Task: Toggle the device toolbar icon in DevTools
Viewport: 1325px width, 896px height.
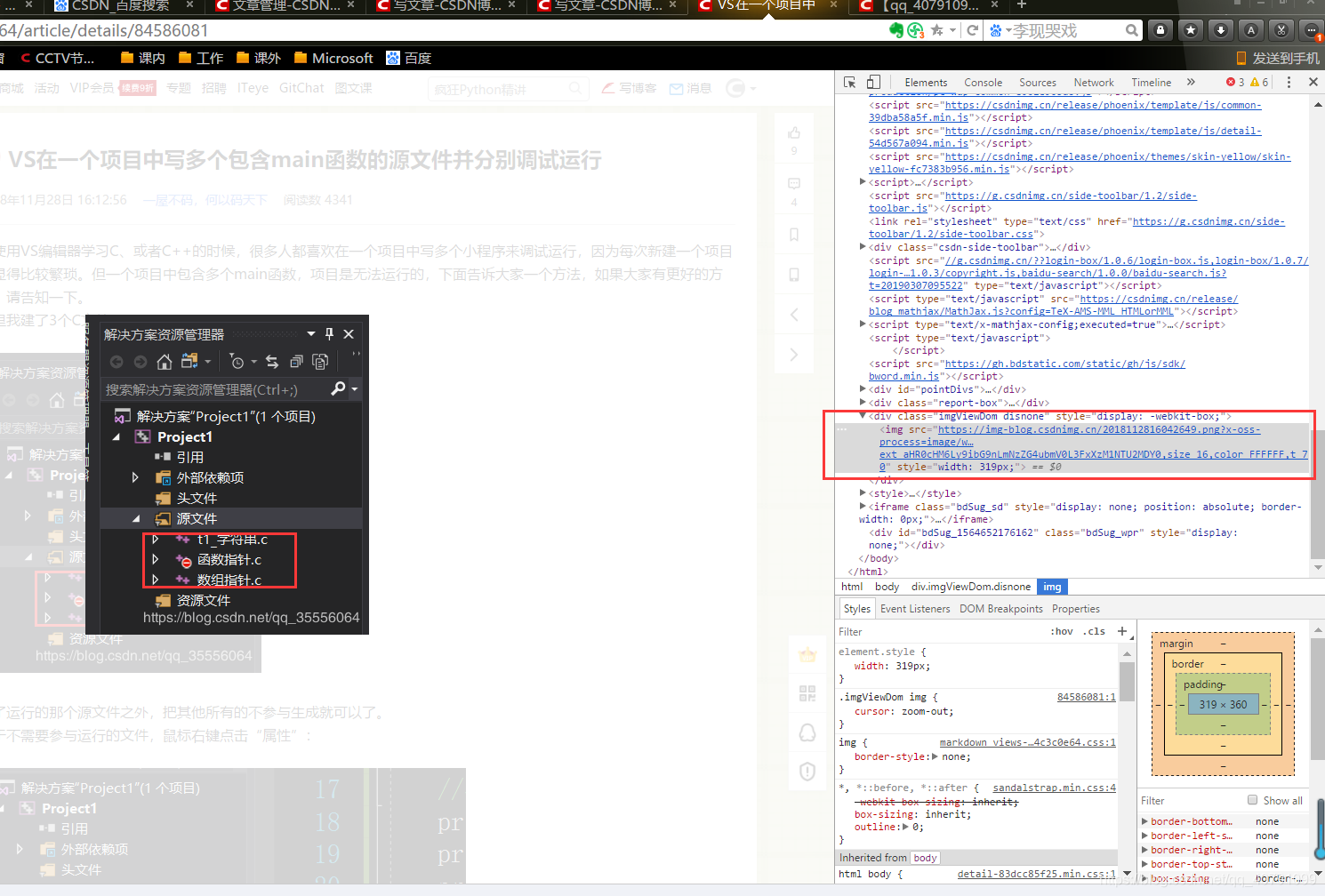Action: tap(873, 82)
